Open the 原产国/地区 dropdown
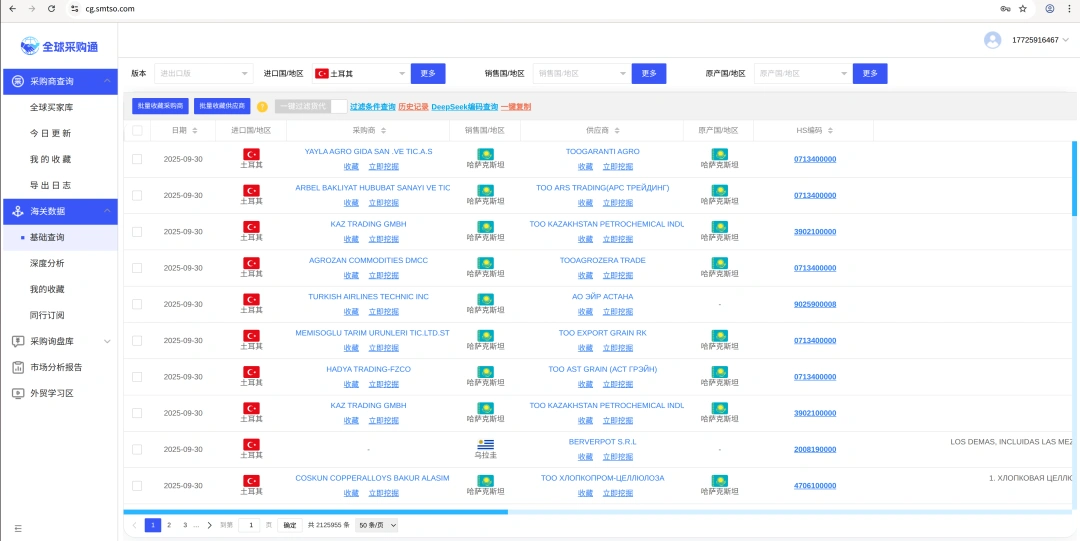The height and width of the screenshot is (541, 1080). [x=803, y=74]
